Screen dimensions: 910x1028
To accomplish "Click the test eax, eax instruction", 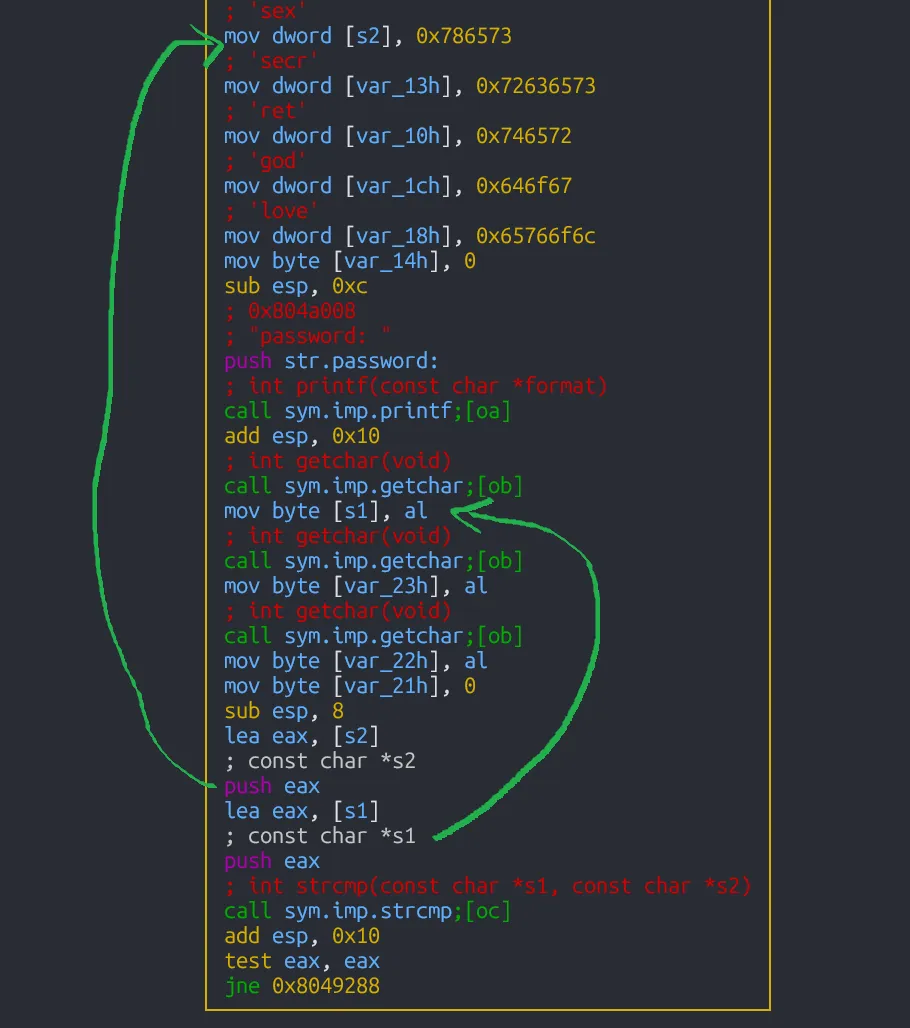I will (301, 961).
